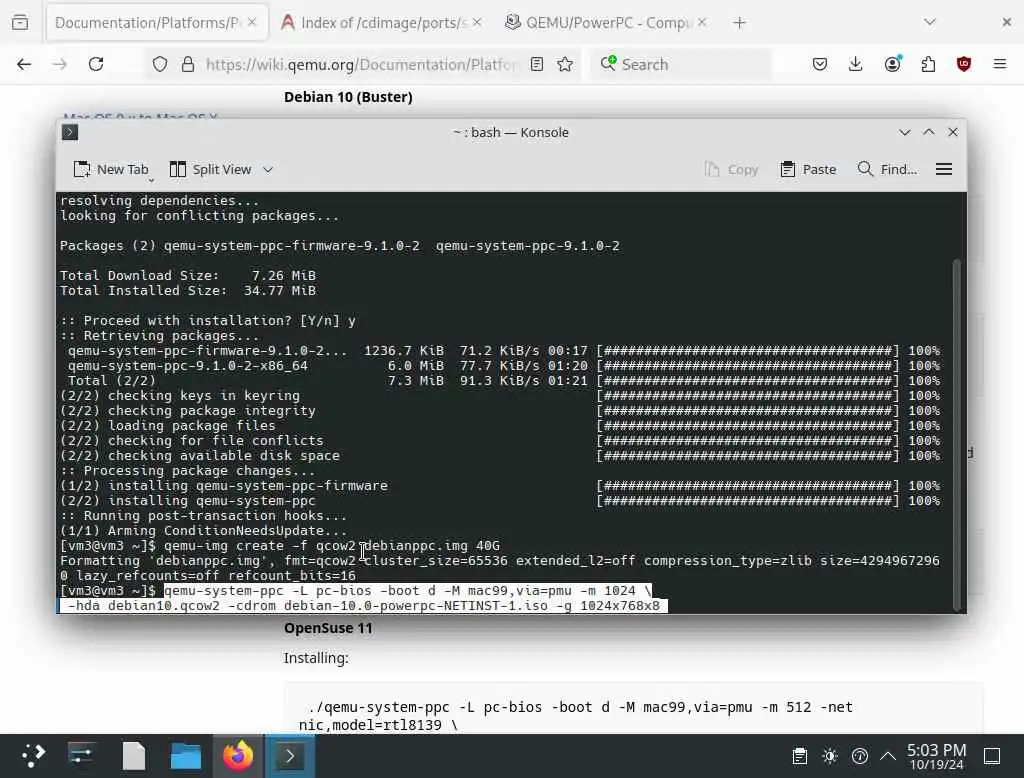Open clock showing 5:03 PM
The image size is (1024, 778).
click(x=936, y=756)
